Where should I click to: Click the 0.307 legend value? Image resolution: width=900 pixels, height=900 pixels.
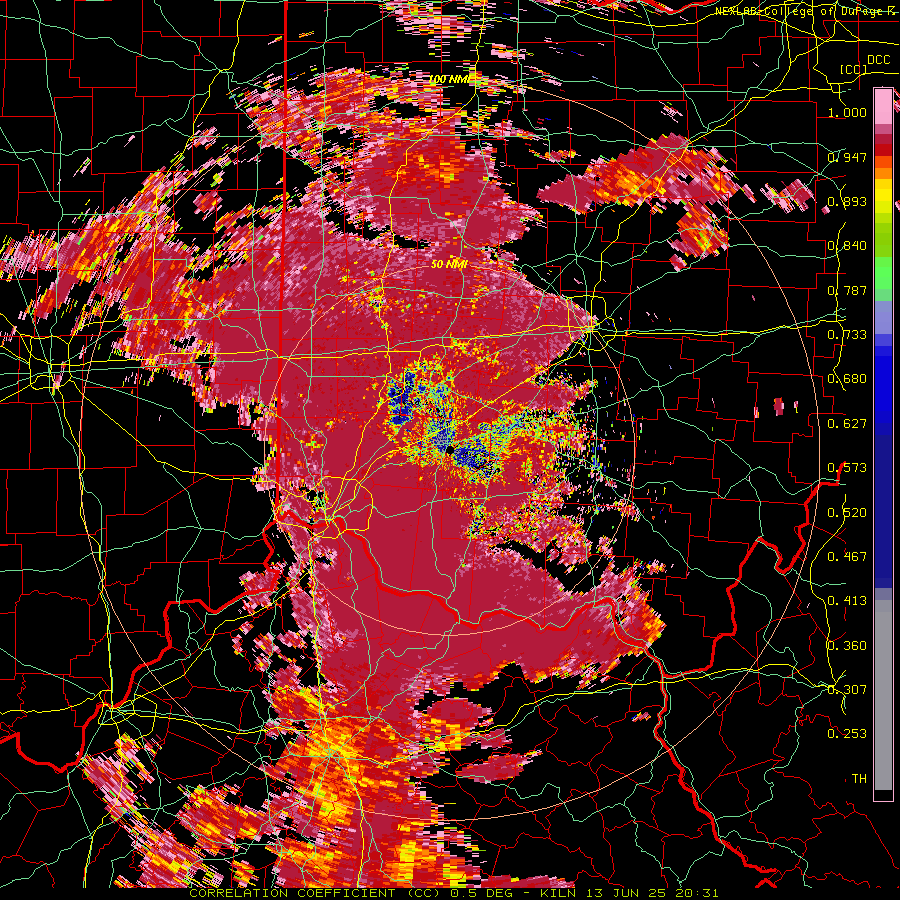tap(847, 689)
